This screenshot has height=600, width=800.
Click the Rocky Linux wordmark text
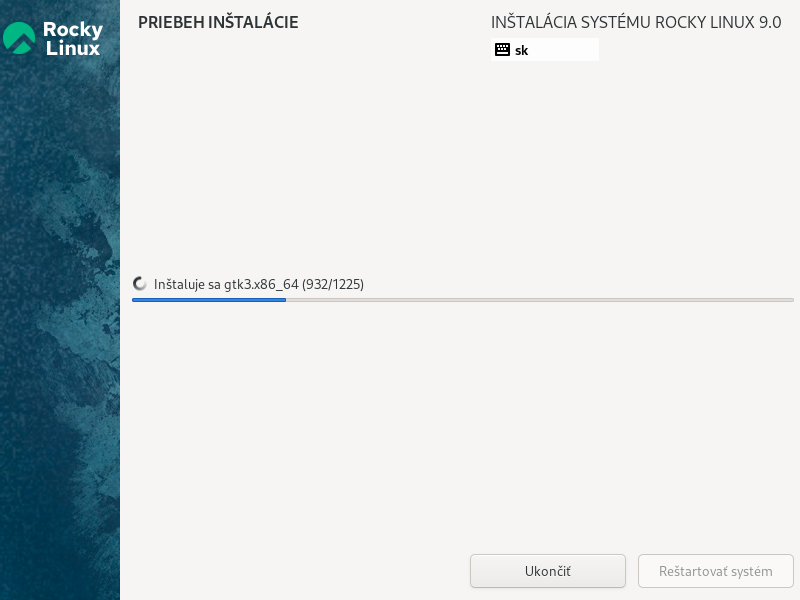click(x=73, y=38)
